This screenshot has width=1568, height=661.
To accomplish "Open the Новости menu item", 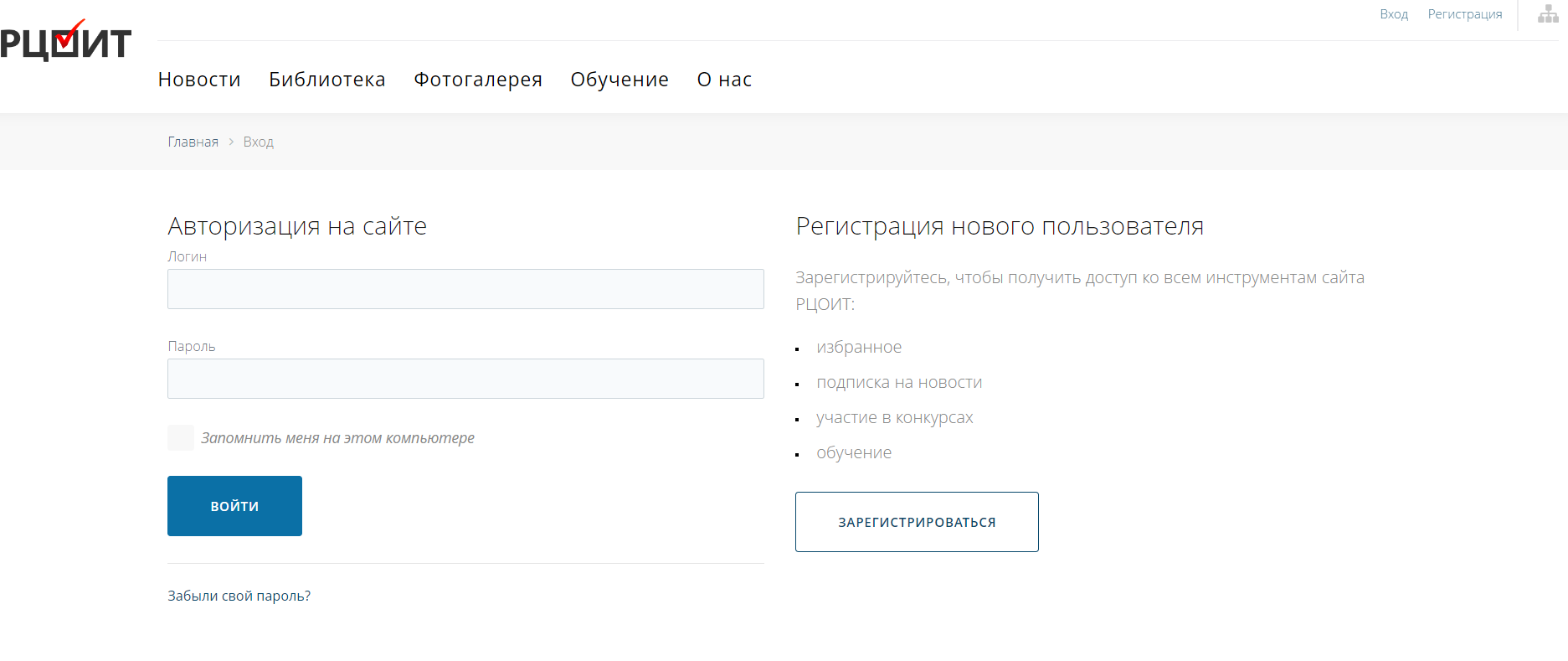I will [199, 80].
